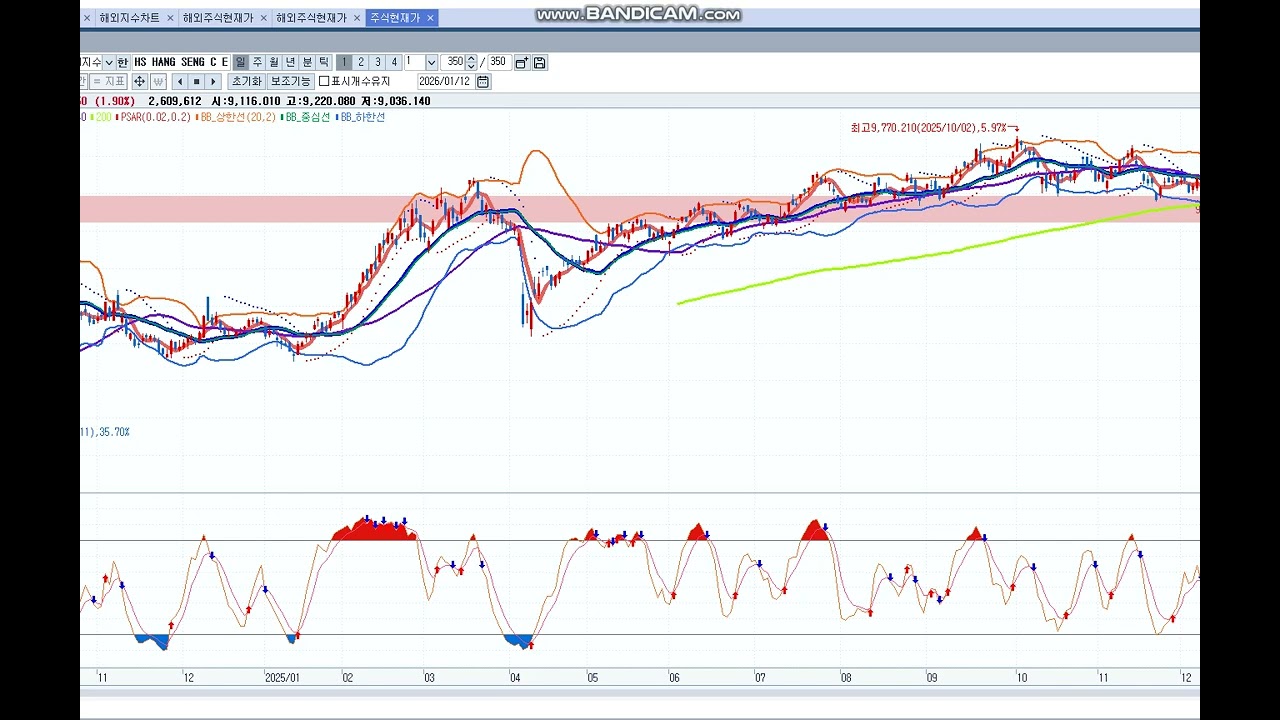Choose interval preset 4 button

click(x=394, y=62)
